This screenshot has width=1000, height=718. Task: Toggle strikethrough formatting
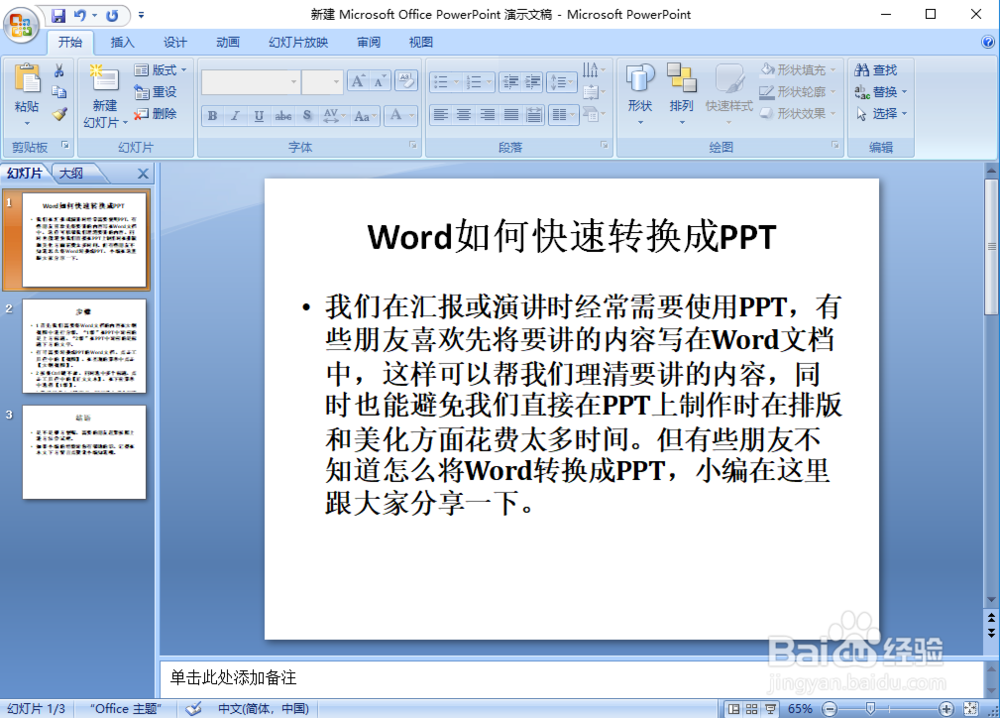(283, 115)
